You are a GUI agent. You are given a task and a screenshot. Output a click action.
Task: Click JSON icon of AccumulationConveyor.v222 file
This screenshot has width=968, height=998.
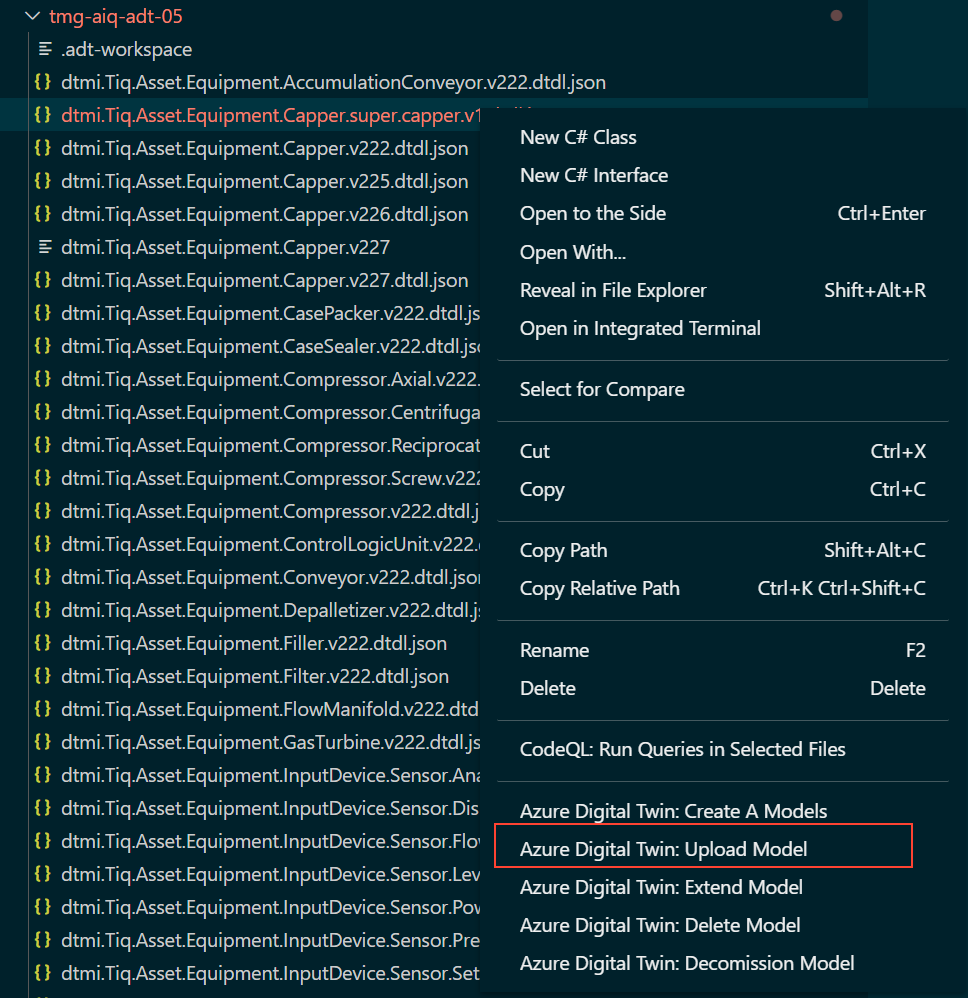pos(43,81)
